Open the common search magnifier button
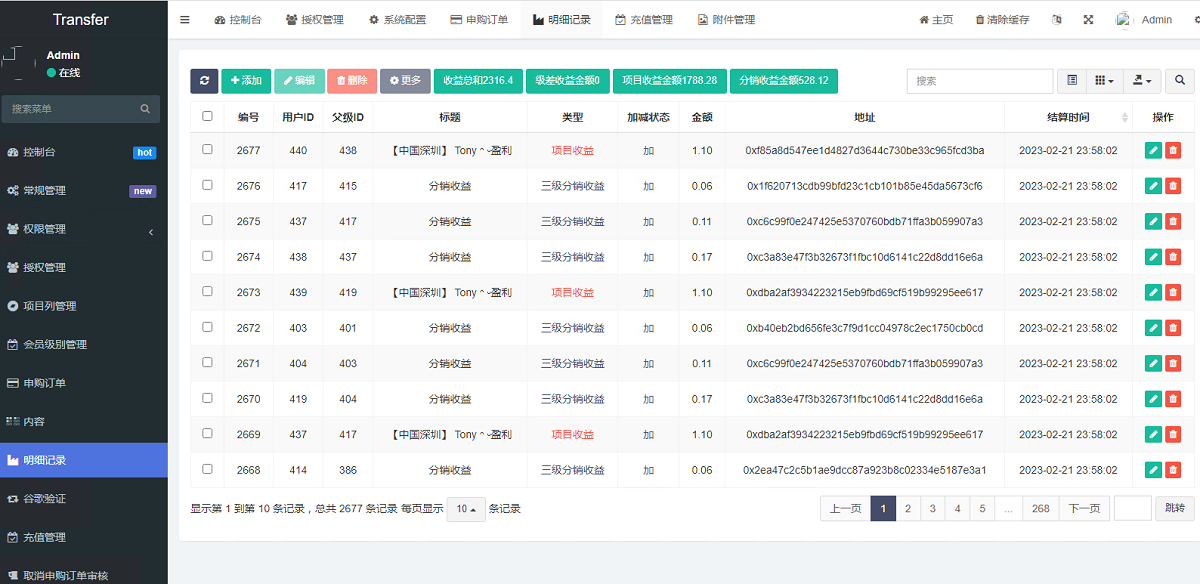This screenshot has width=1200, height=584. point(1180,81)
